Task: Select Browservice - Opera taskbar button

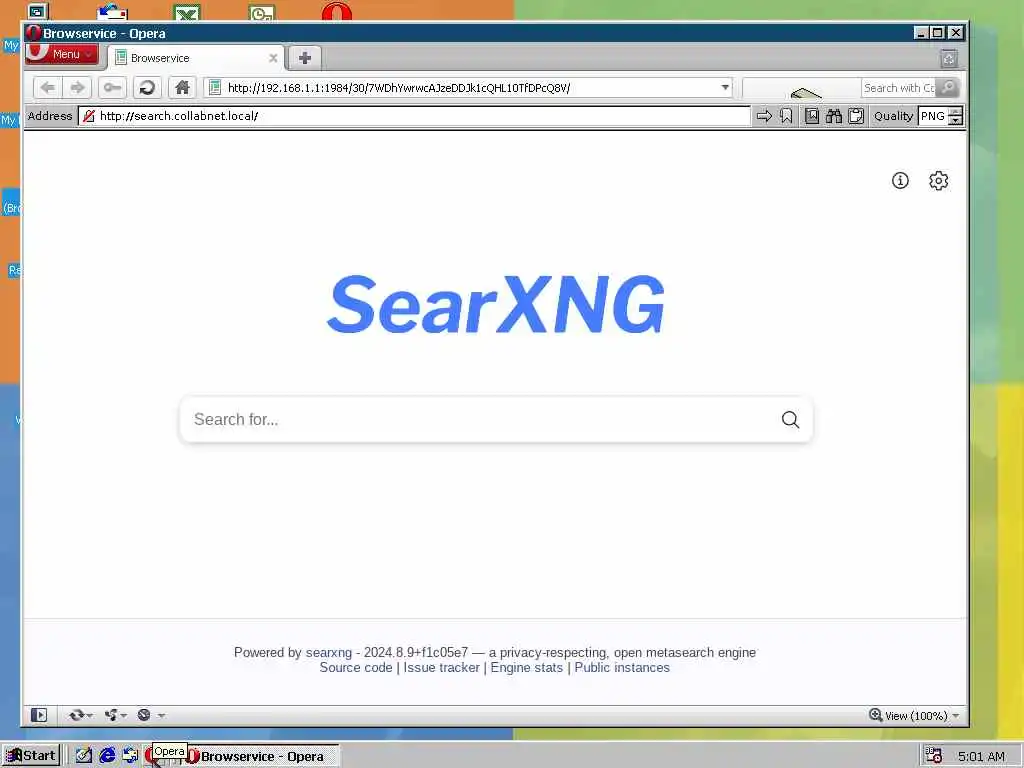Action: point(261,756)
